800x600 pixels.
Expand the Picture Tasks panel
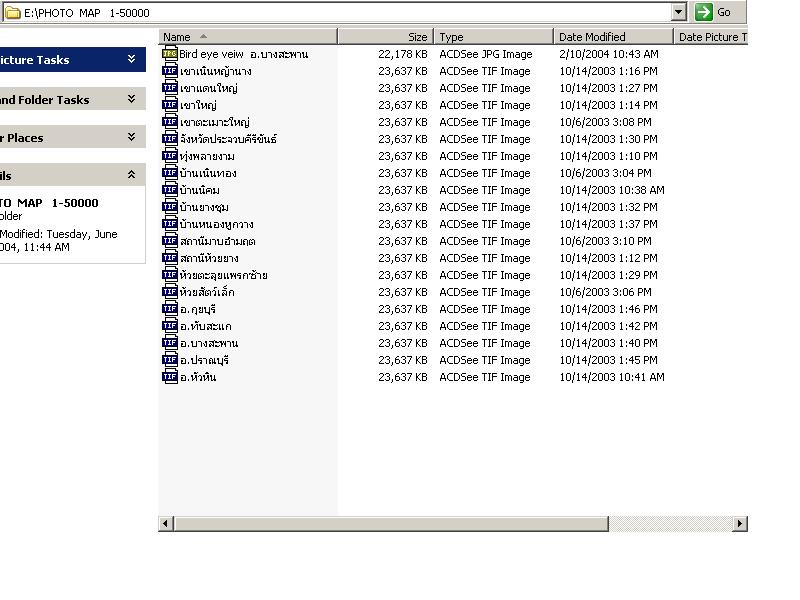tap(131, 60)
